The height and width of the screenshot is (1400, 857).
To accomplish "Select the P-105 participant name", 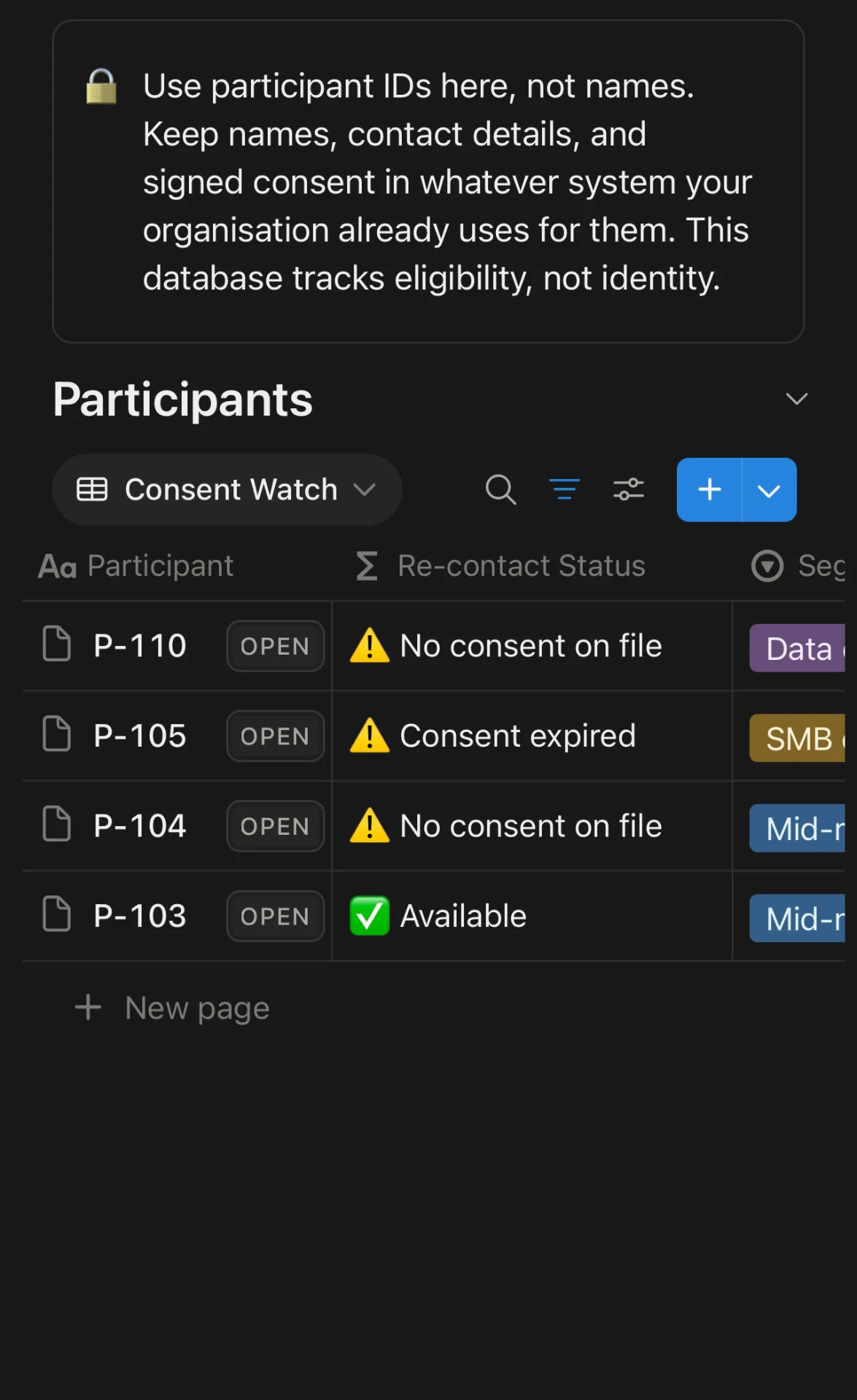I will click(x=140, y=736).
